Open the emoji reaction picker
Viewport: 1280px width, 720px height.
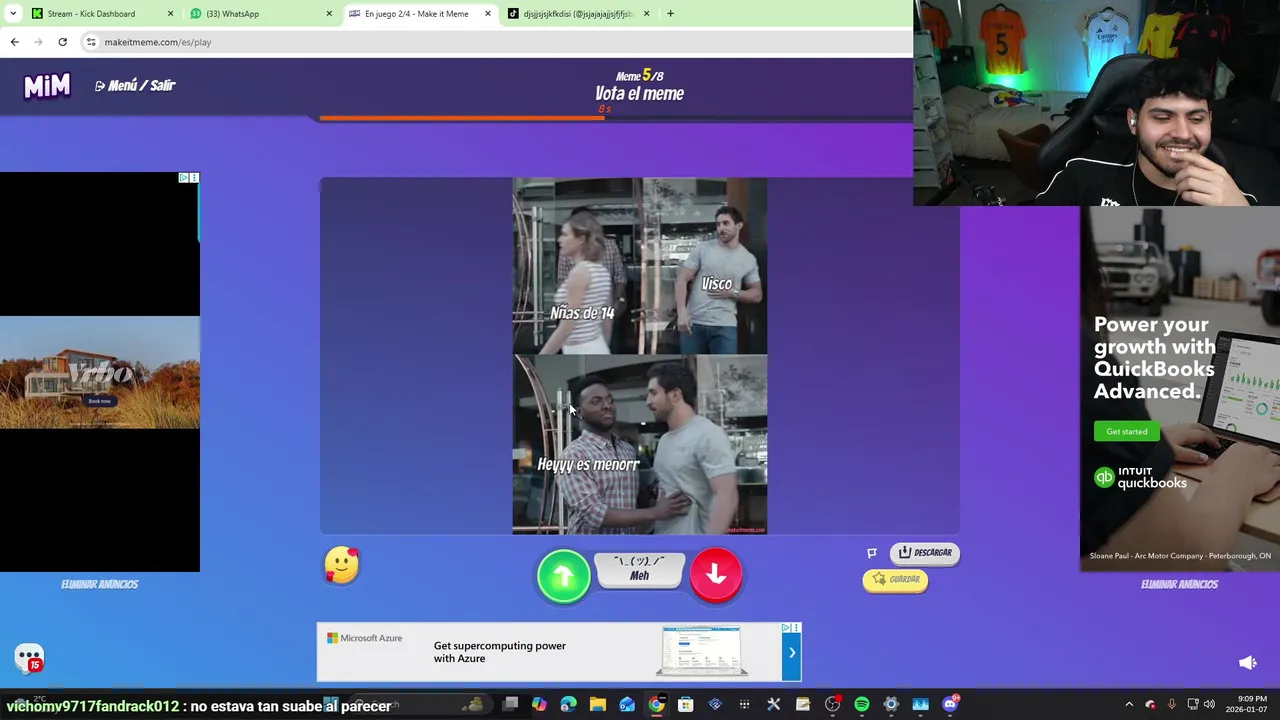(342, 566)
